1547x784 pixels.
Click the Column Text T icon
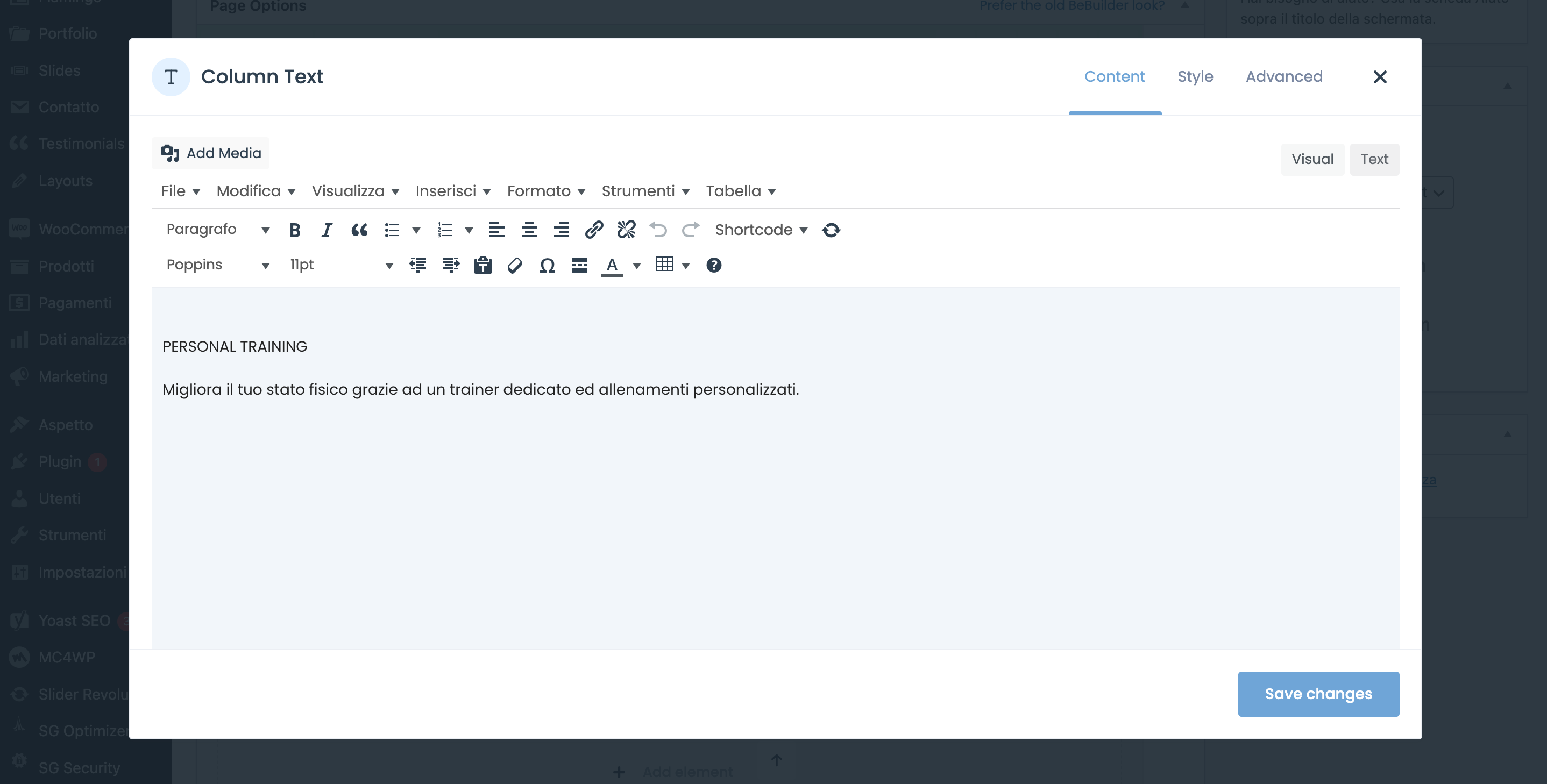171,77
